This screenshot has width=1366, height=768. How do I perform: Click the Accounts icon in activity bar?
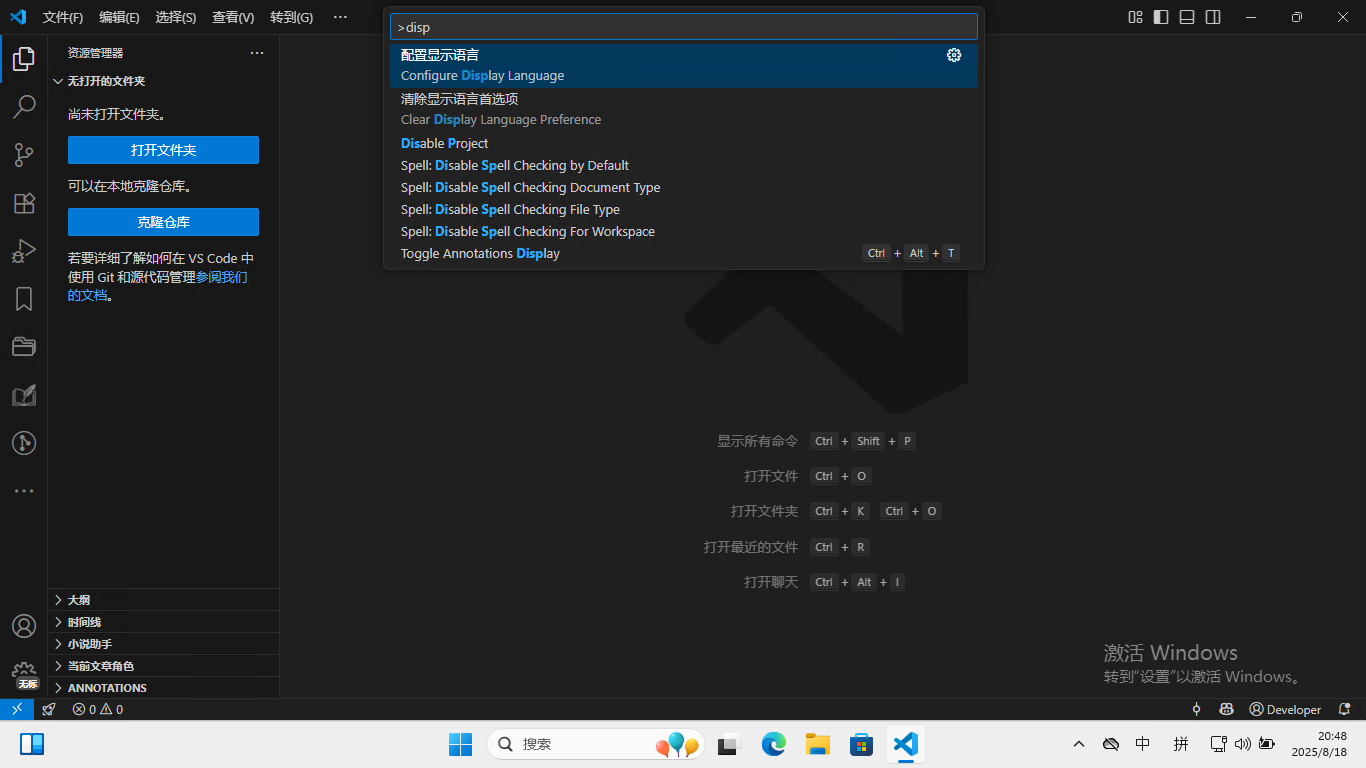pos(24,626)
